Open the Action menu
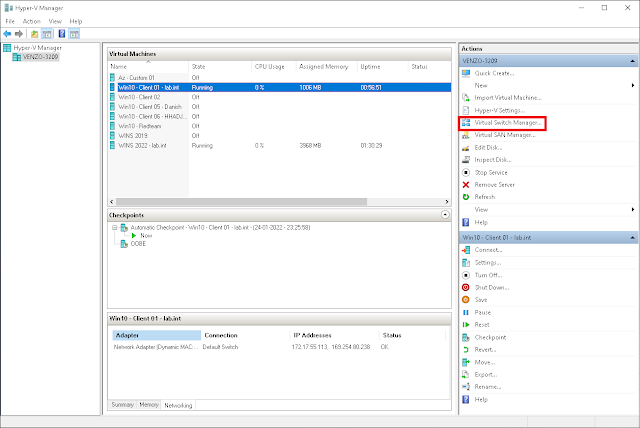Image resolution: width=640 pixels, height=428 pixels. (31, 21)
